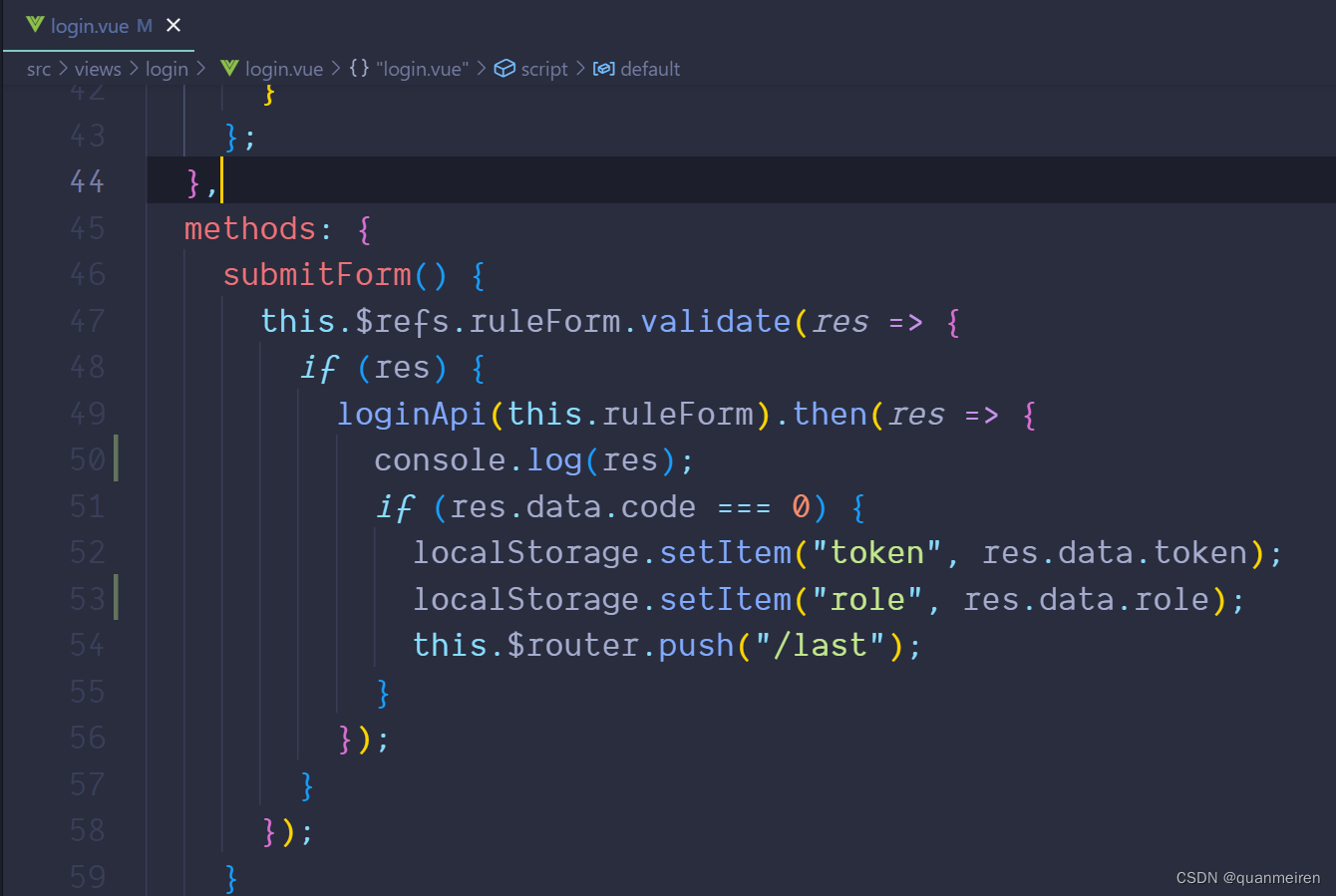Open the default breadcrumb symbol
The image size is (1336, 896).
click(x=650, y=69)
